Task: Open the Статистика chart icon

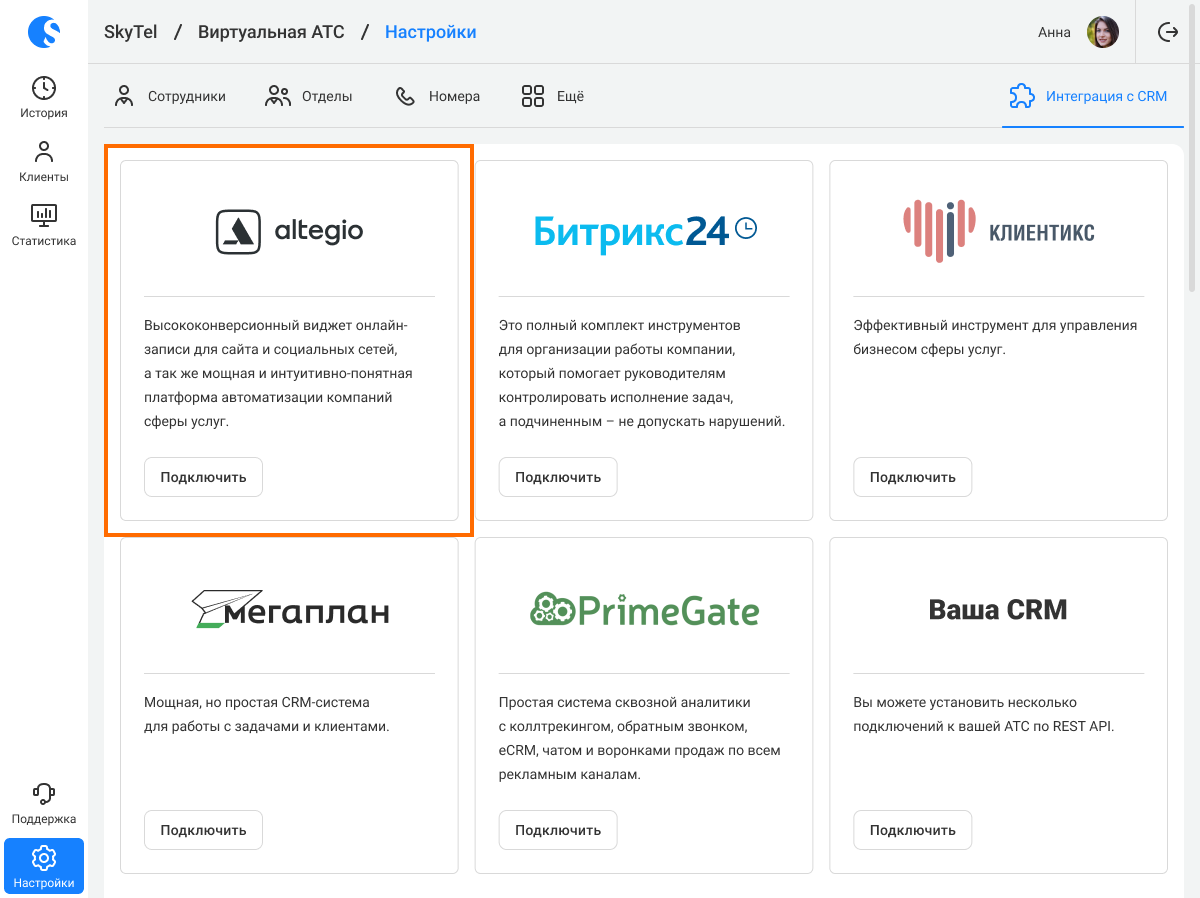Action: [x=44, y=215]
